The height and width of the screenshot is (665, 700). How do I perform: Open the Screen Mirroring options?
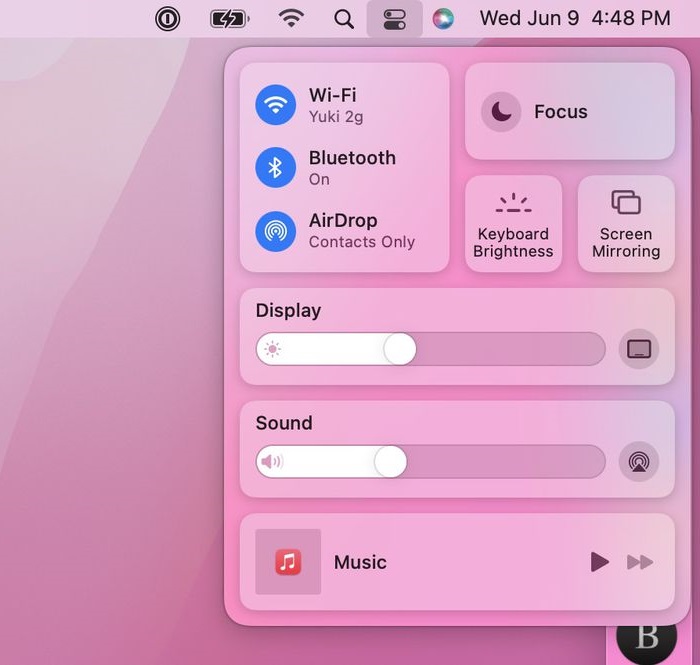626,224
